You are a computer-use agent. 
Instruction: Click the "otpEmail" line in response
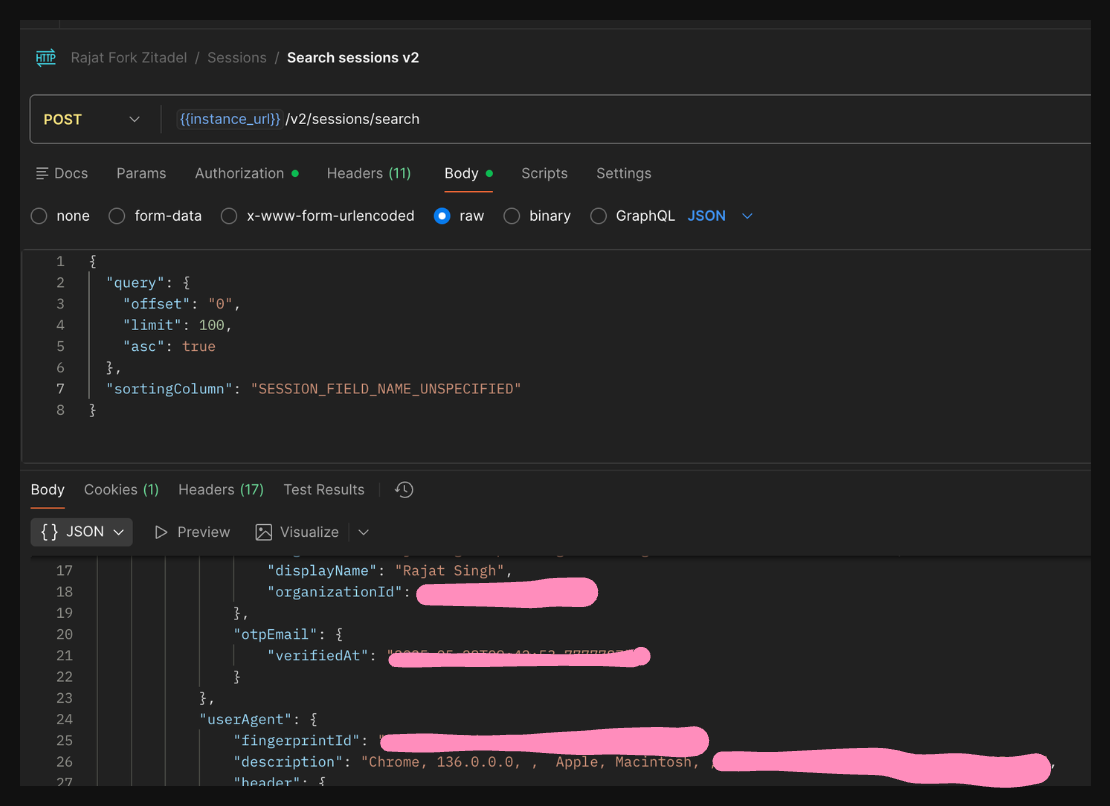pyautogui.click(x=288, y=635)
